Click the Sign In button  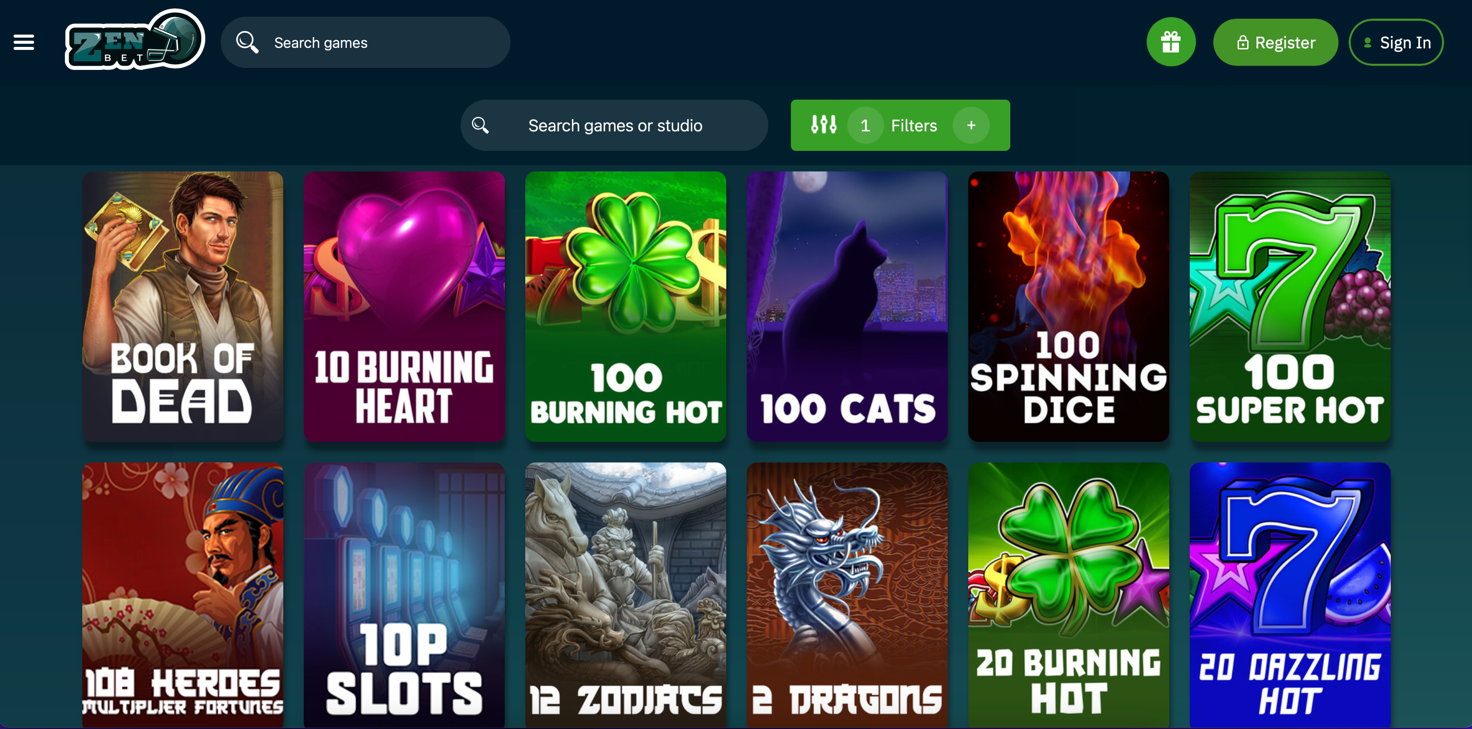pyautogui.click(x=1396, y=42)
